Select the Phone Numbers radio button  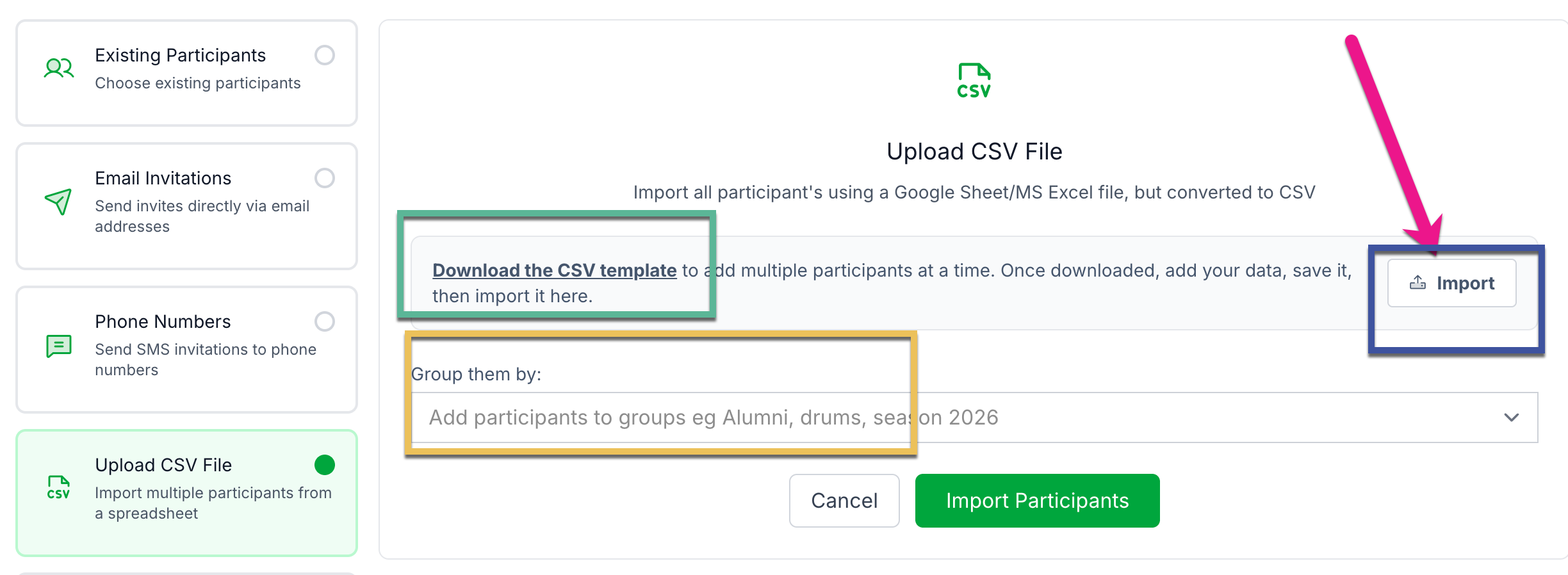coord(325,321)
